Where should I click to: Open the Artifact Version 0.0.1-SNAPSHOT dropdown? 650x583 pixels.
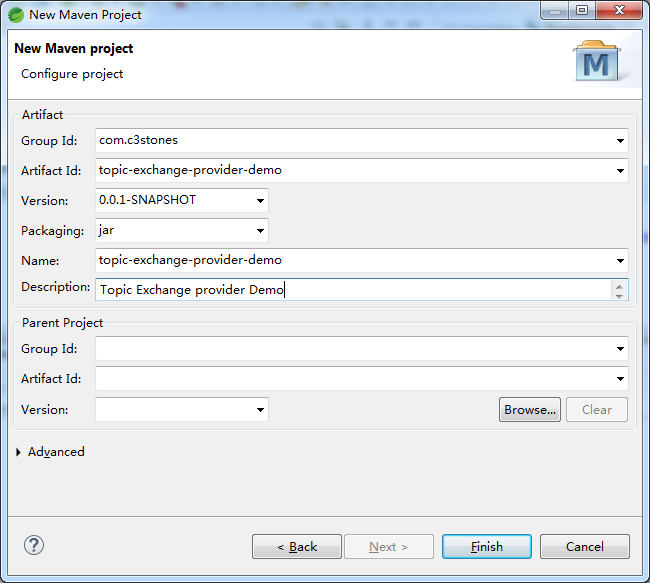[260, 201]
